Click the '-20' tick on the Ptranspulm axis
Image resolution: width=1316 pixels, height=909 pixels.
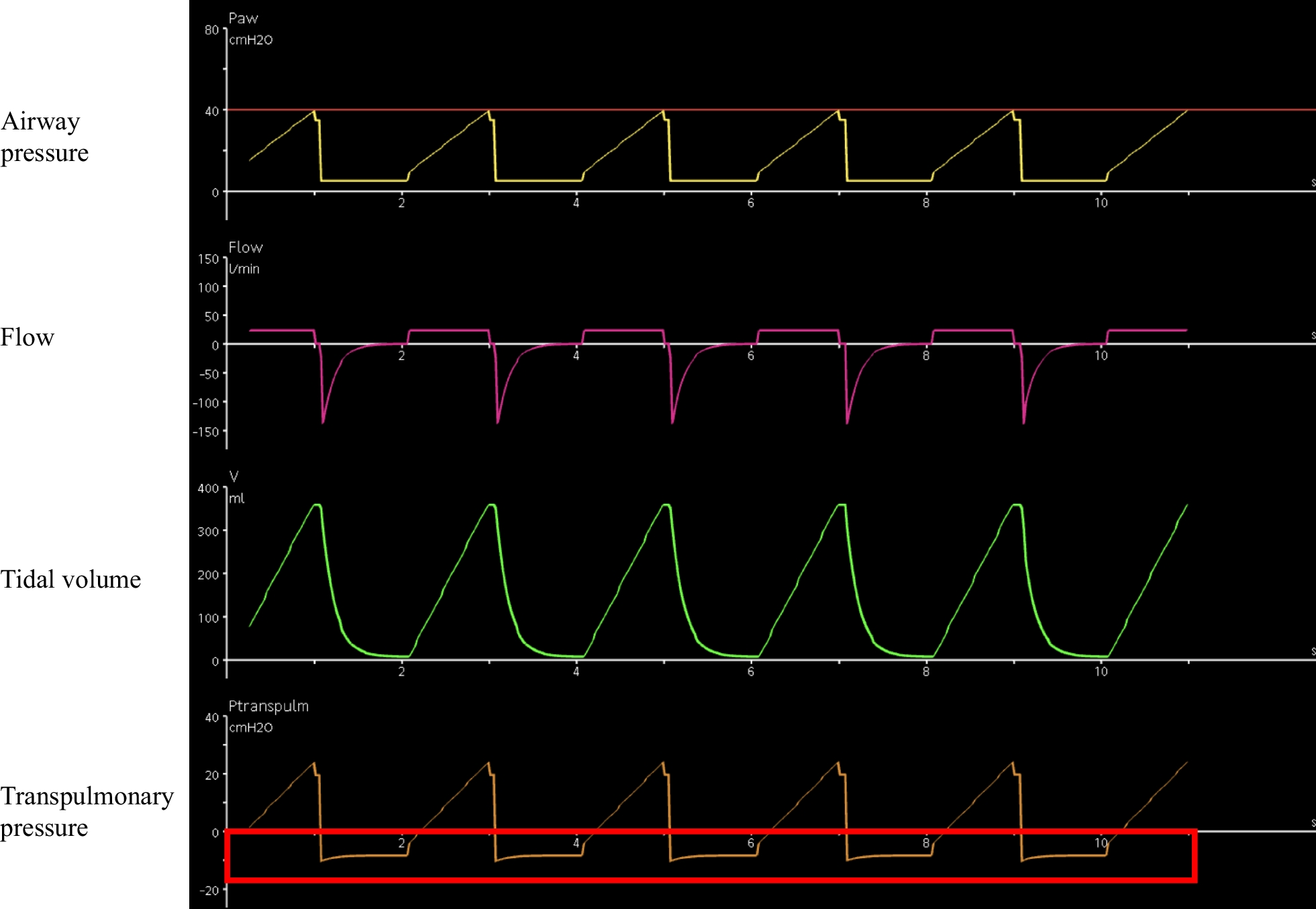[209, 891]
